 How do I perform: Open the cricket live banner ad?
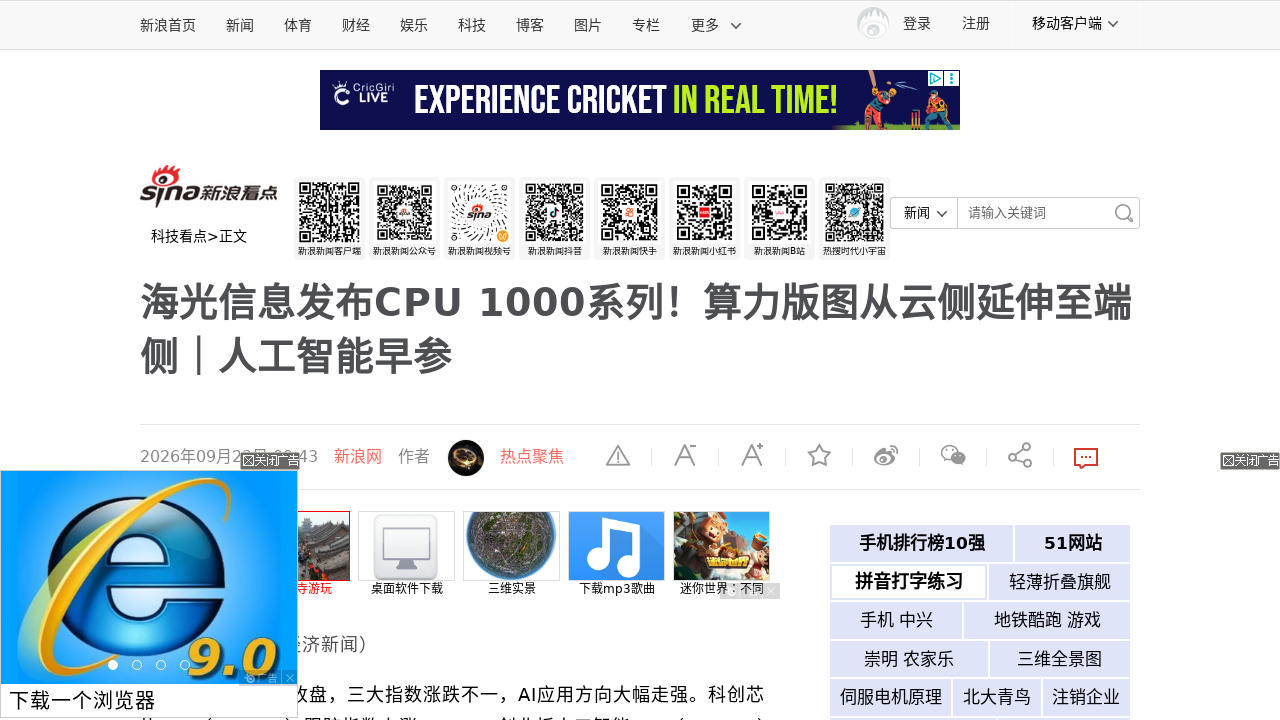[x=640, y=100]
